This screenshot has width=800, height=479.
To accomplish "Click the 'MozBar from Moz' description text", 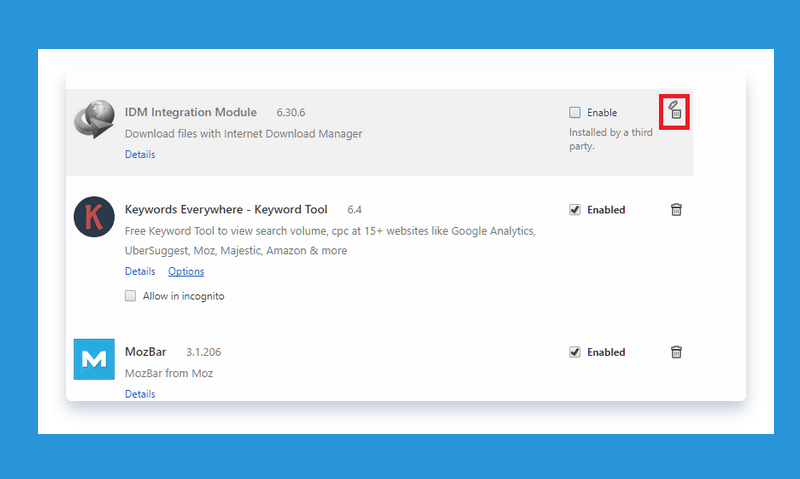I will 169,373.
